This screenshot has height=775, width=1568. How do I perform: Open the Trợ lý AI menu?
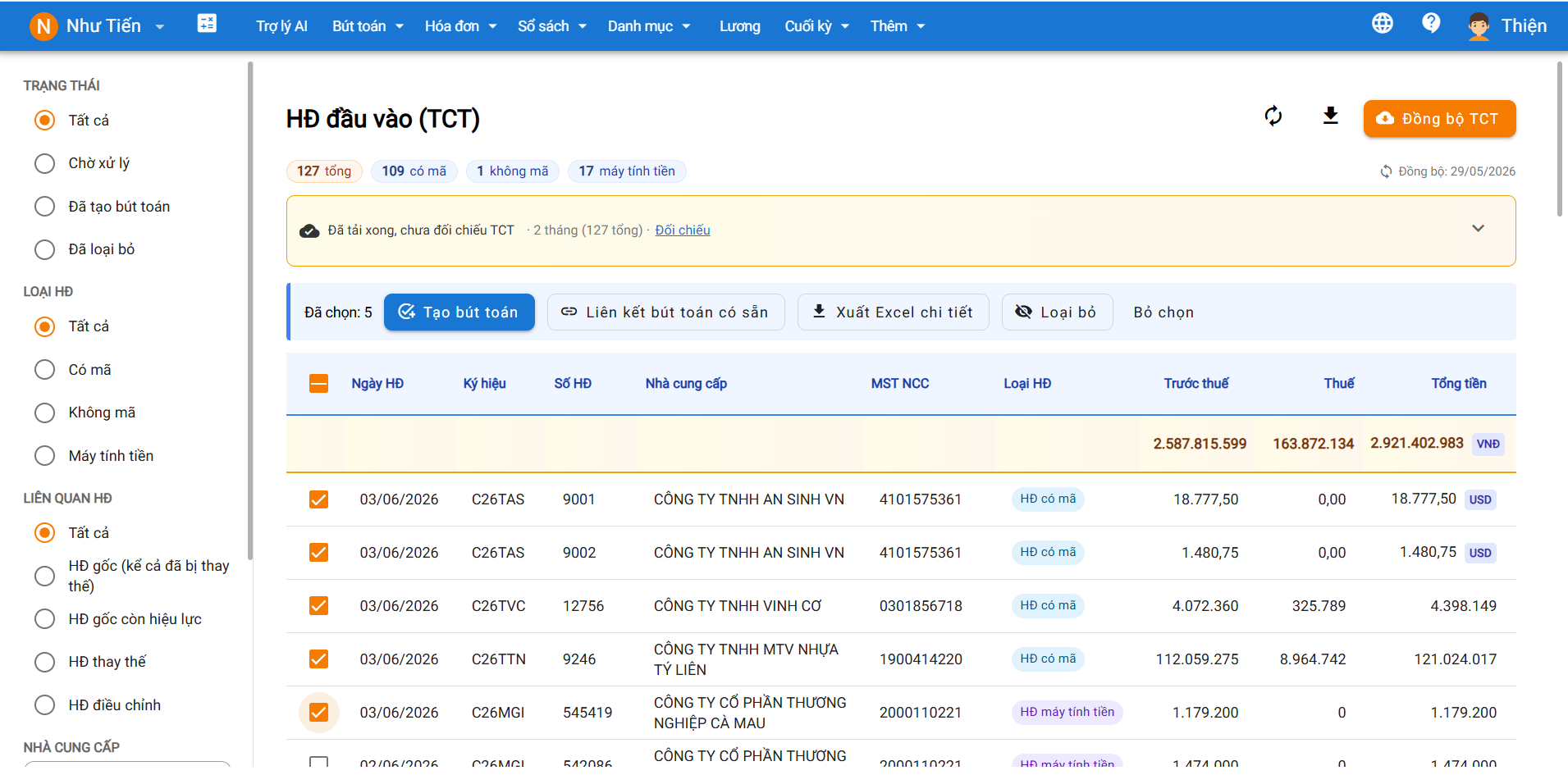tap(281, 26)
